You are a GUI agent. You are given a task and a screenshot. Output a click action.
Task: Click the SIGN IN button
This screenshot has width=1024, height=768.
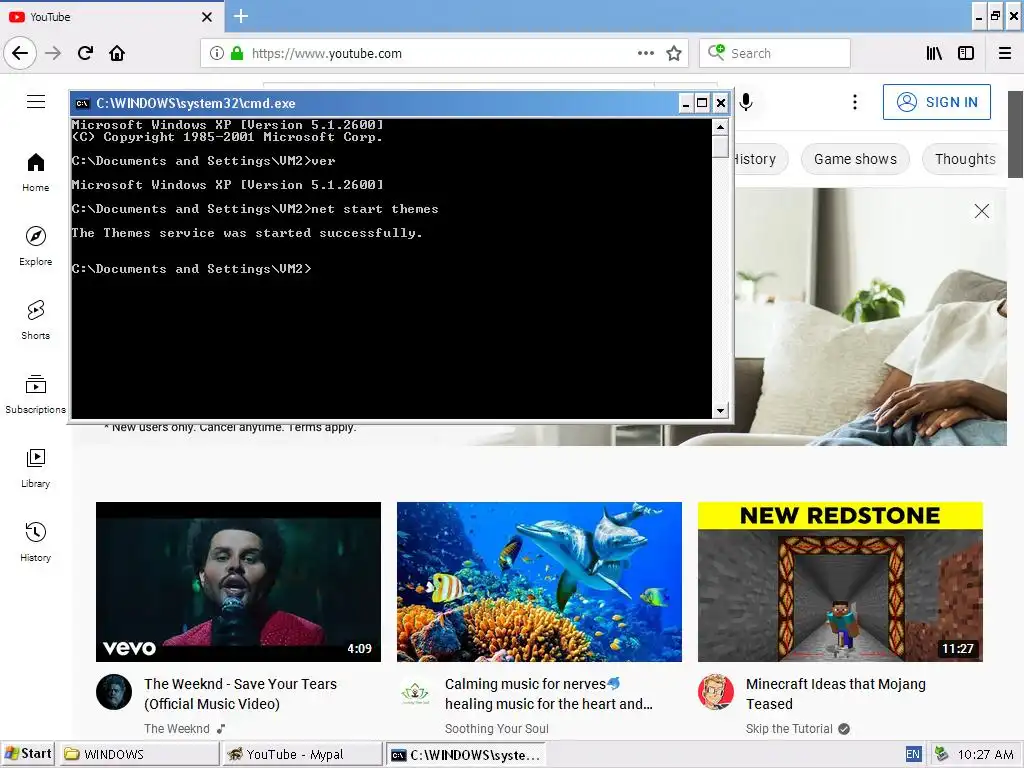tap(936, 102)
